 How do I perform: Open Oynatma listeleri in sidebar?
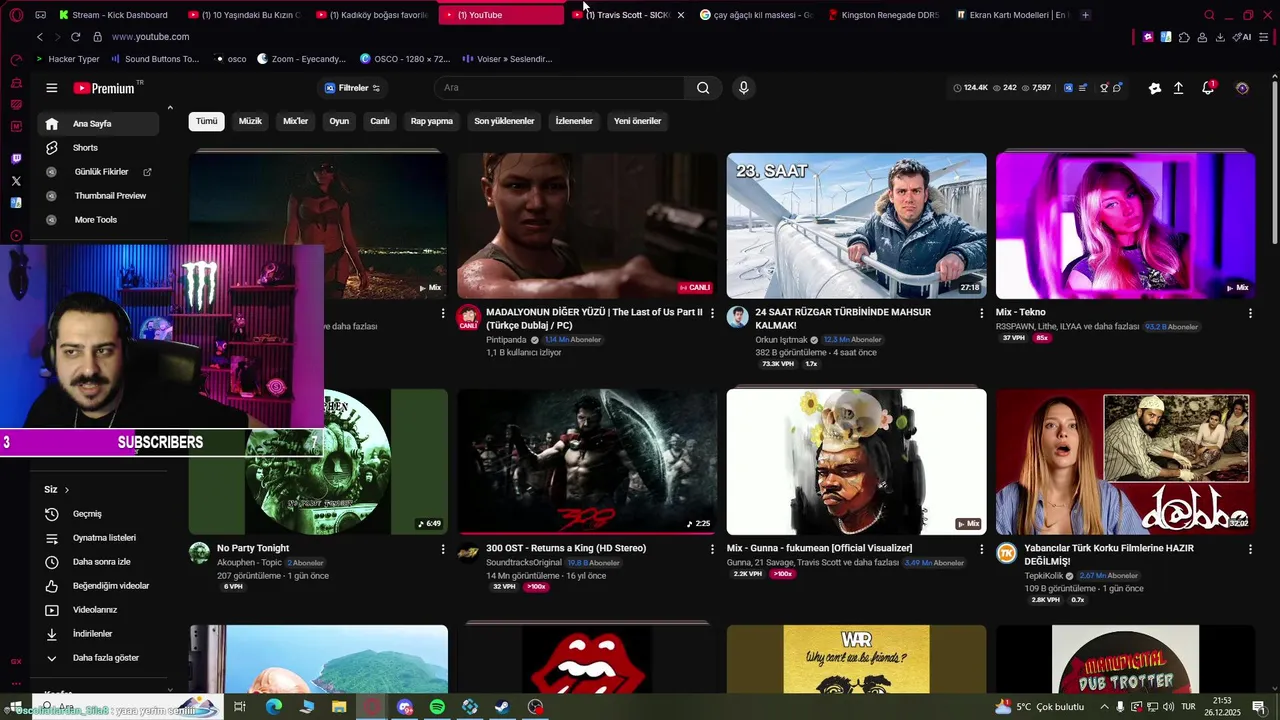(98, 538)
